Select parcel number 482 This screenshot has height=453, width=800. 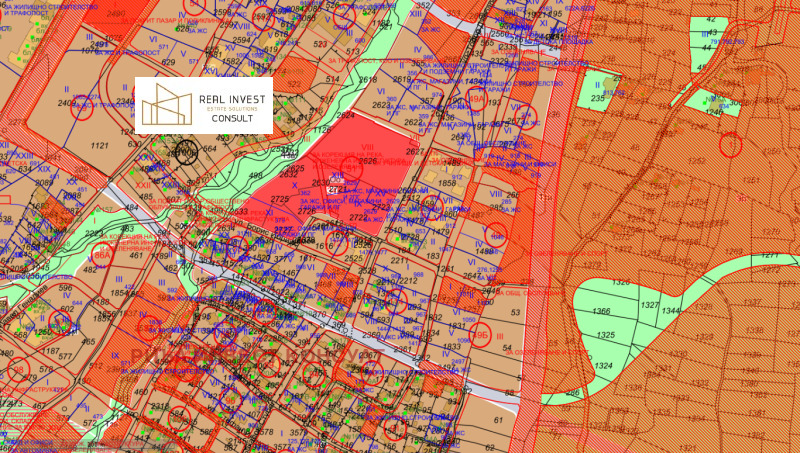(x=90, y=270)
